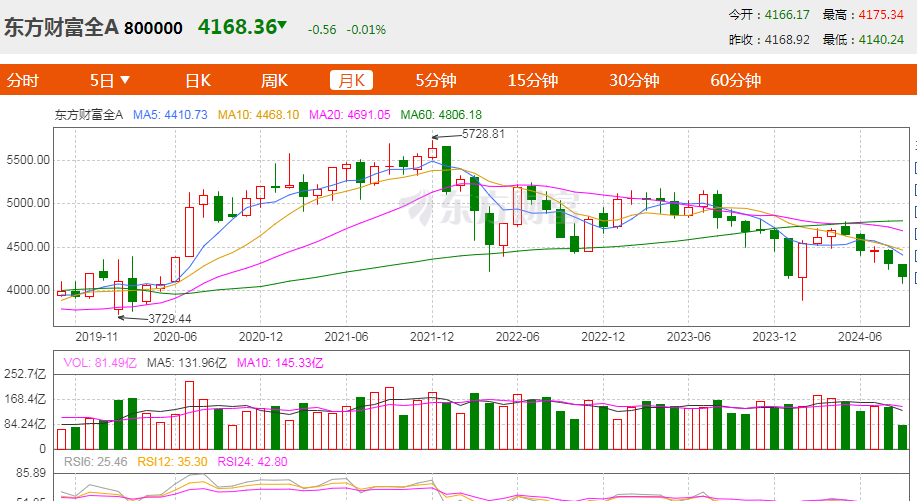Switch to the 日K tab
Screen dimensions: 917x501
(x=198, y=80)
